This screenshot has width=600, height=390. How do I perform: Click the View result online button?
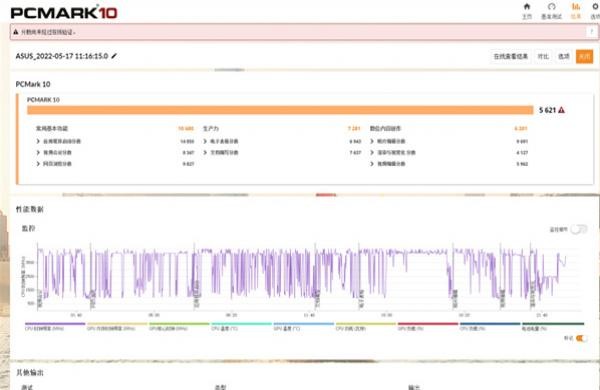(510, 56)
